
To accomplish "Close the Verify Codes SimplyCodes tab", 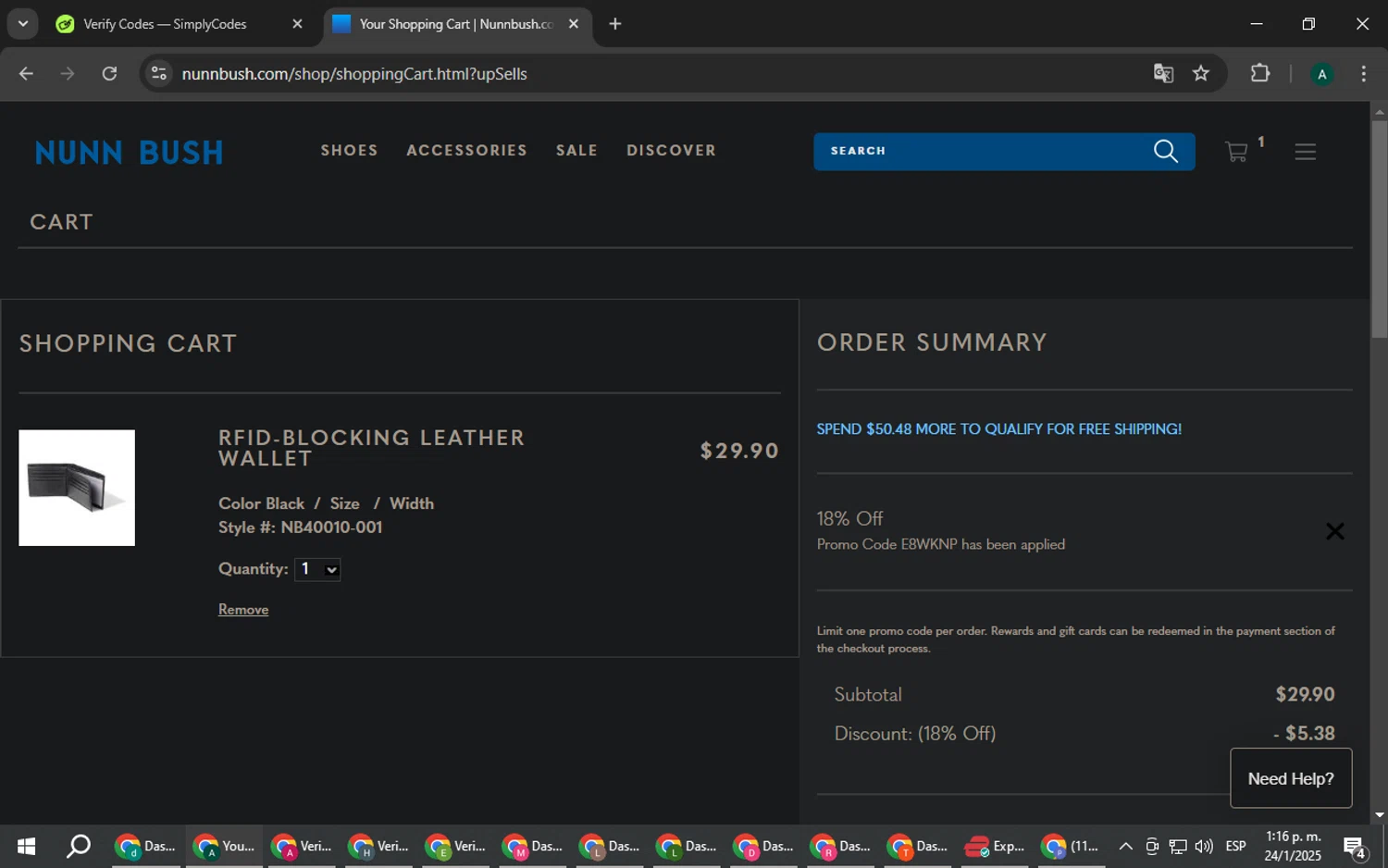I will click(x=297, y=24).
